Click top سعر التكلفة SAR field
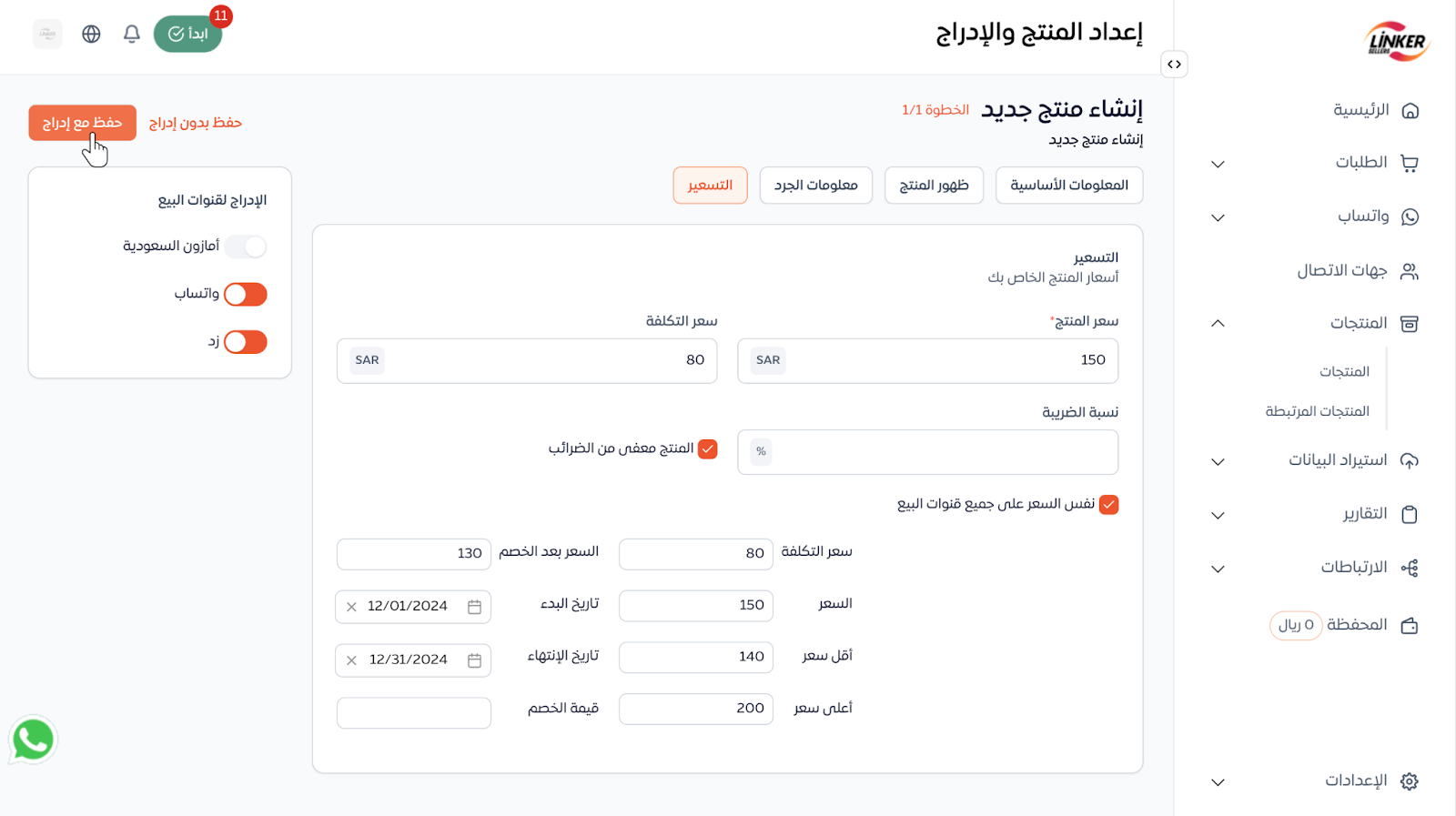This screenshot has width=1456, height=816. tap(527, 361)
